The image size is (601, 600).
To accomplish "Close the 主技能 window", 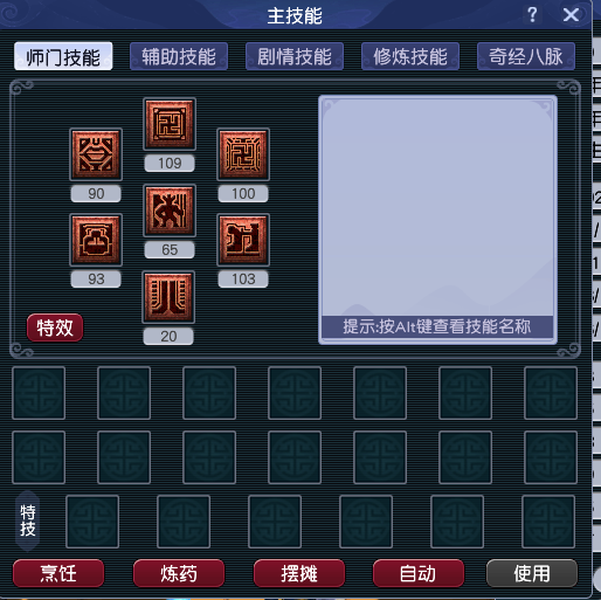I will pos(571,15).
